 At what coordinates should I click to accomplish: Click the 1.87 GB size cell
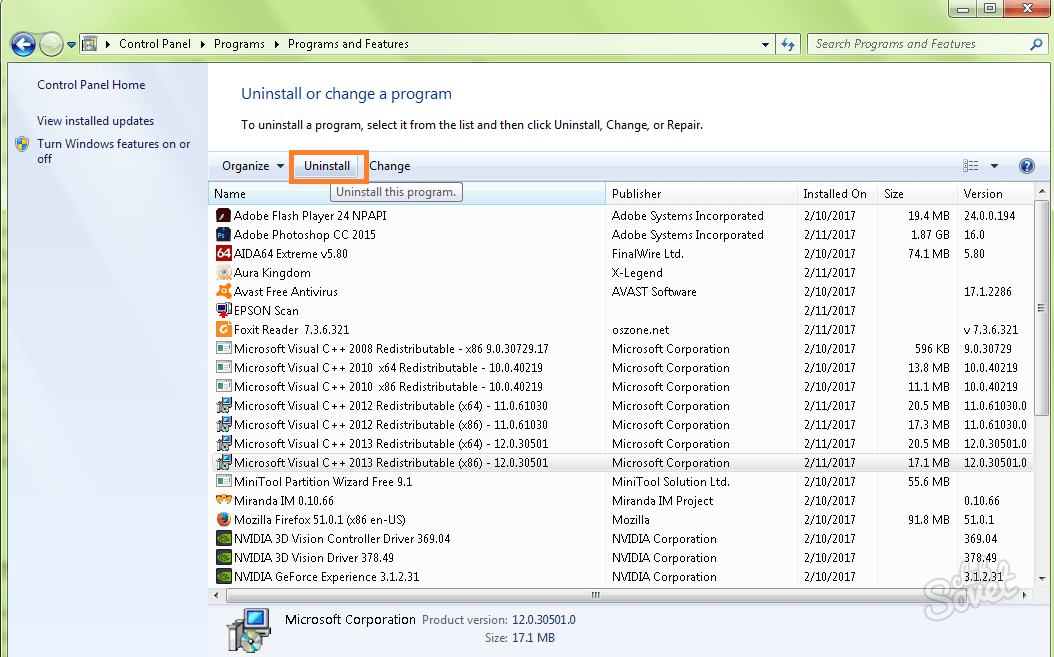click(930, 235)
